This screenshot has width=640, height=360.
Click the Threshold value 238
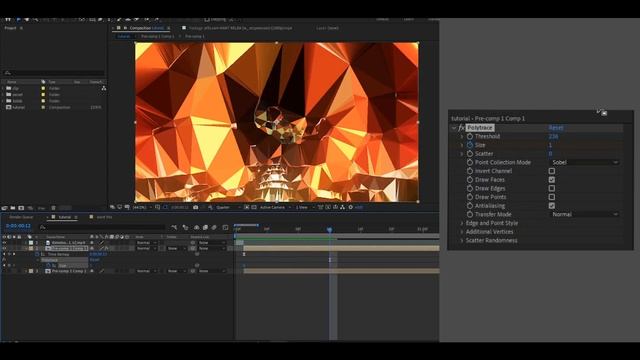[553, 136]
